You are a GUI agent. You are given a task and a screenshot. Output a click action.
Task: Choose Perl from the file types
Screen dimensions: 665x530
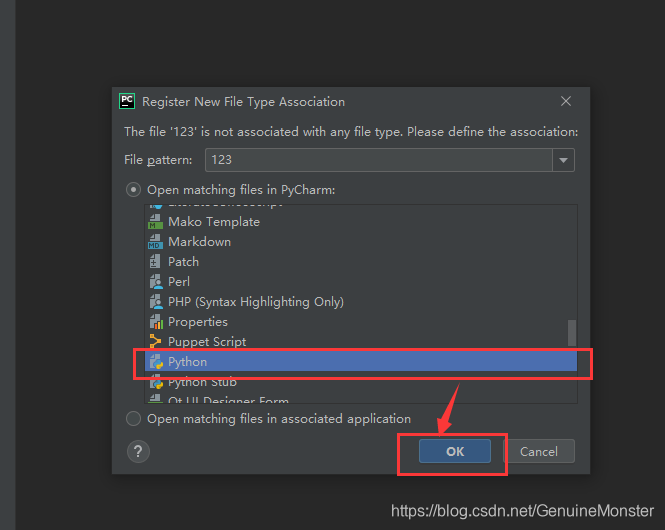[360, 282]
